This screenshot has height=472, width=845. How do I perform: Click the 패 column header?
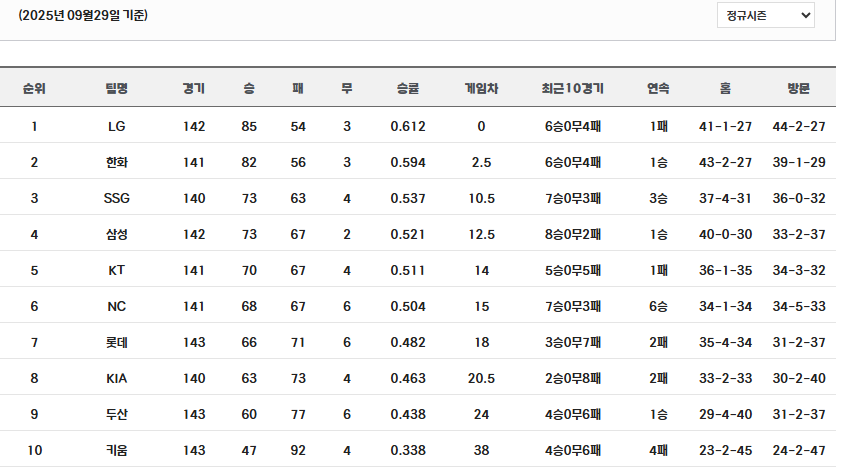[298, 88]
